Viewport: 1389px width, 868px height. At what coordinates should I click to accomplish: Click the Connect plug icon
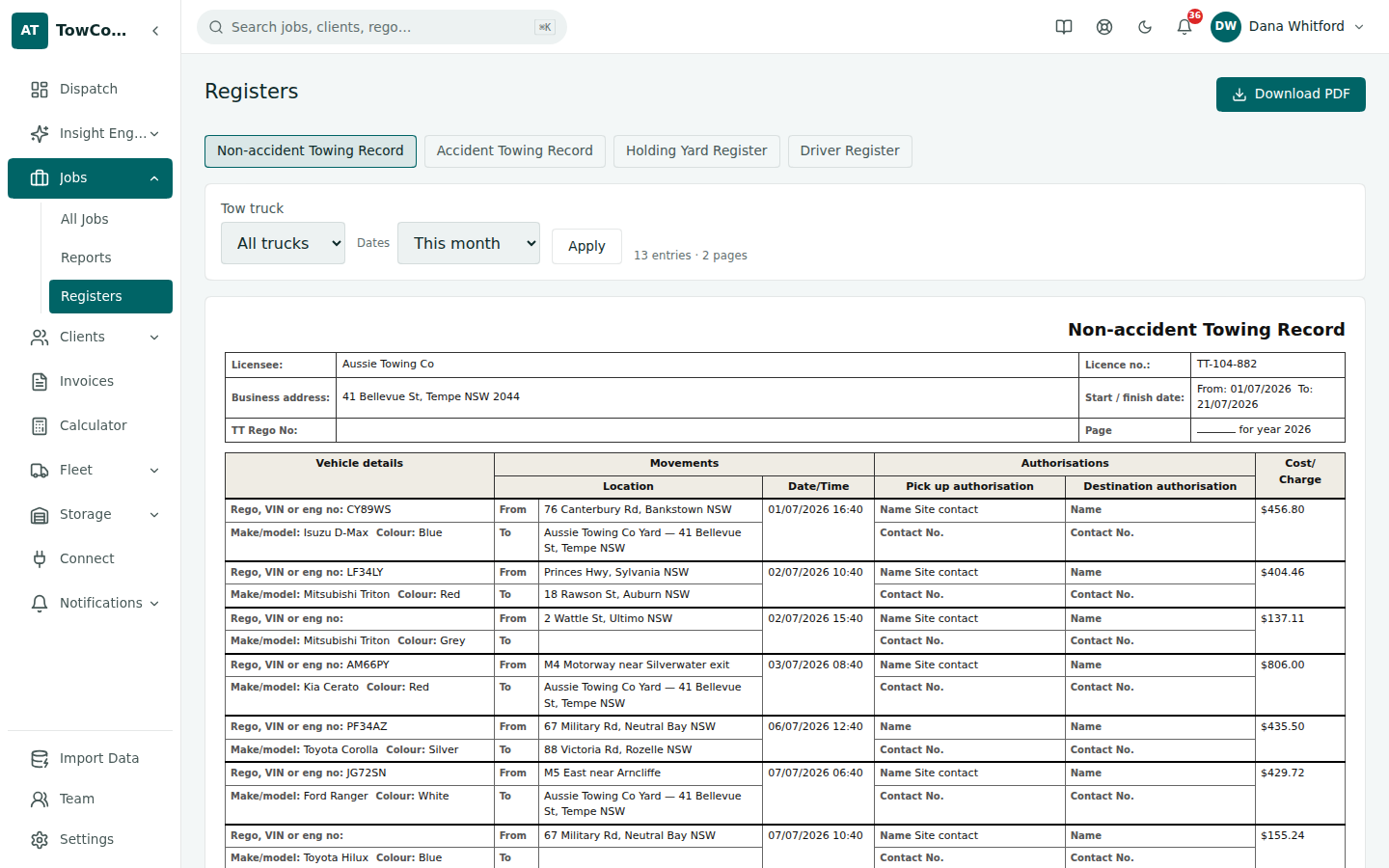coord(40,559)
